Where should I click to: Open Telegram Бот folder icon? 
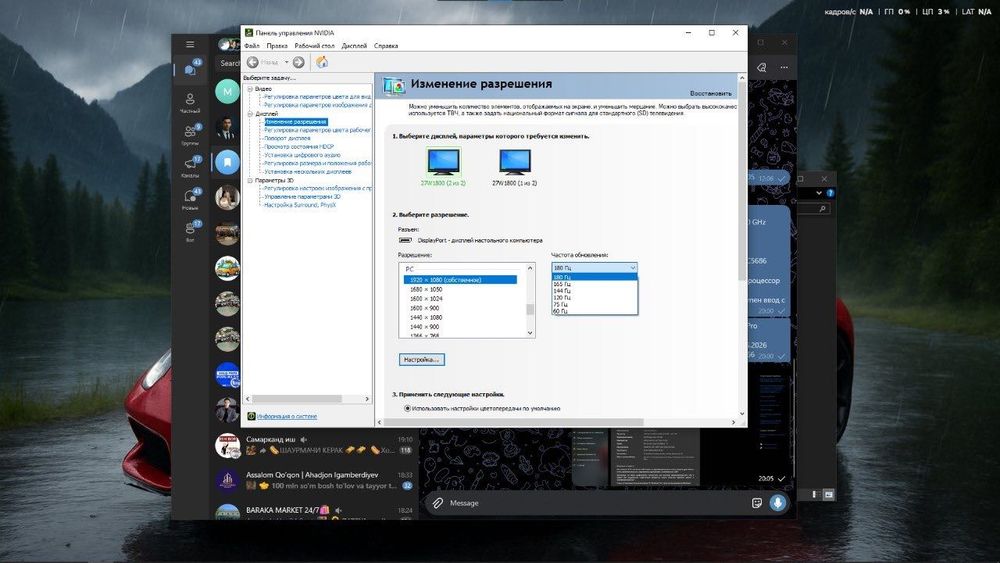(190, 231)
